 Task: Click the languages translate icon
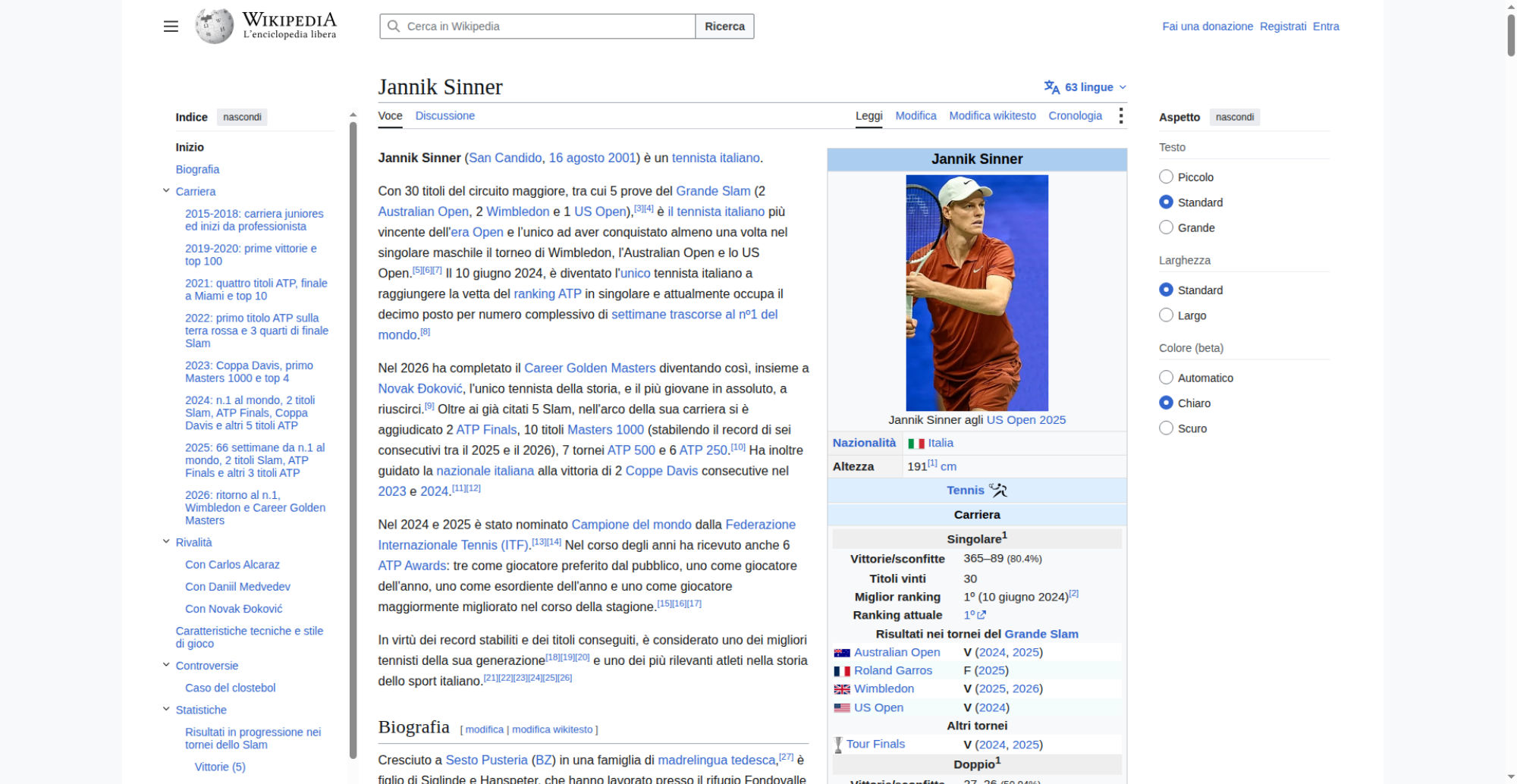[1051, 87]
